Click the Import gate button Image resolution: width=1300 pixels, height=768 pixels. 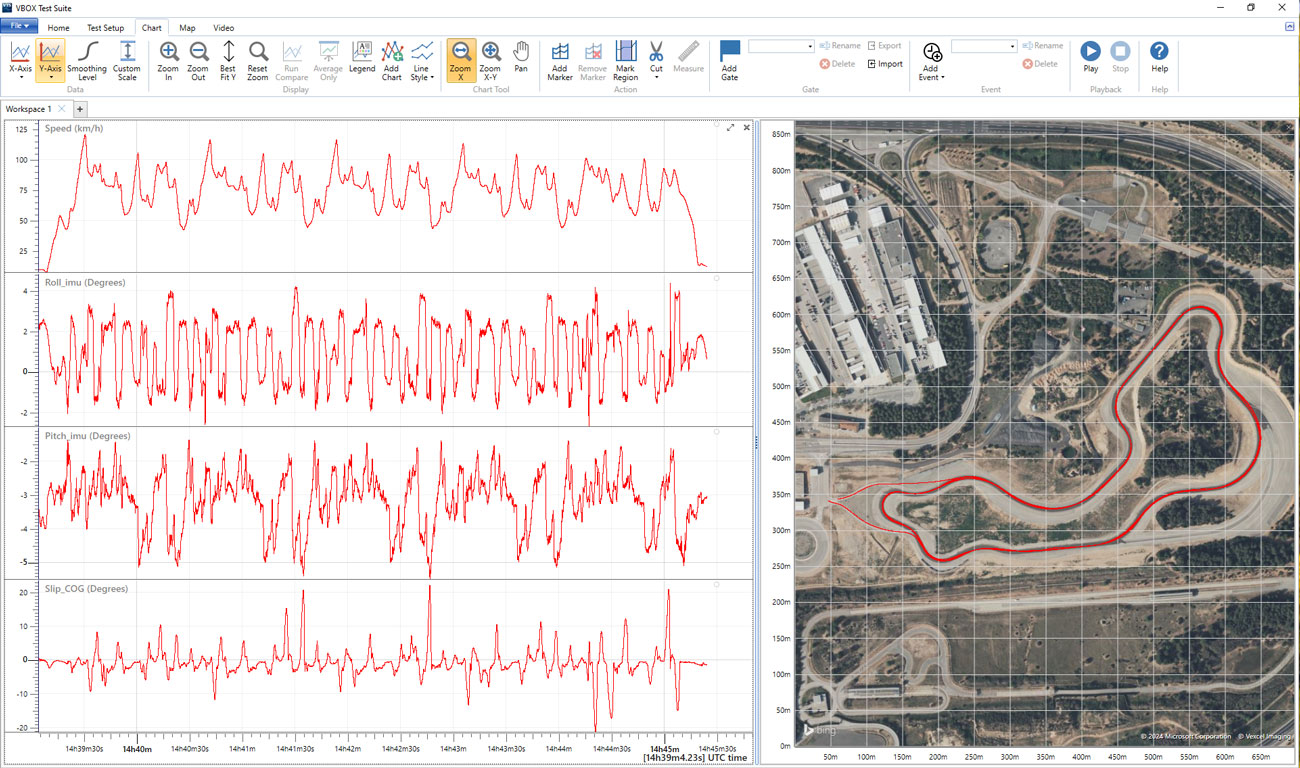click(884, 64)
